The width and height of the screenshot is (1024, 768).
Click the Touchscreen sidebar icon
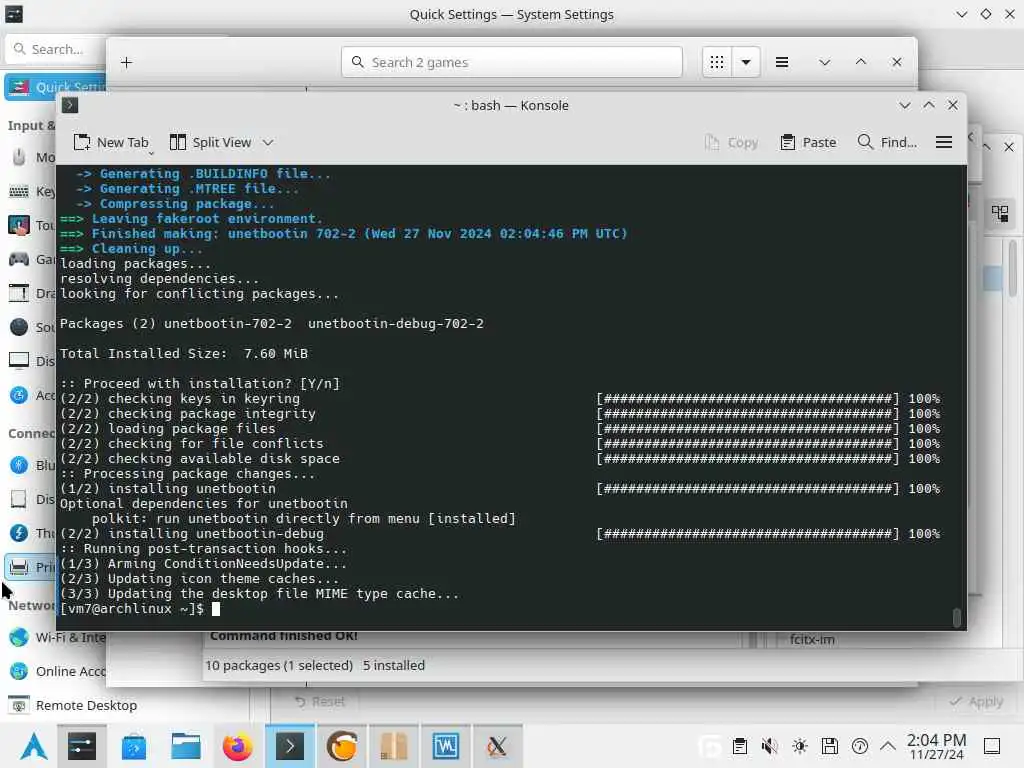19,225
